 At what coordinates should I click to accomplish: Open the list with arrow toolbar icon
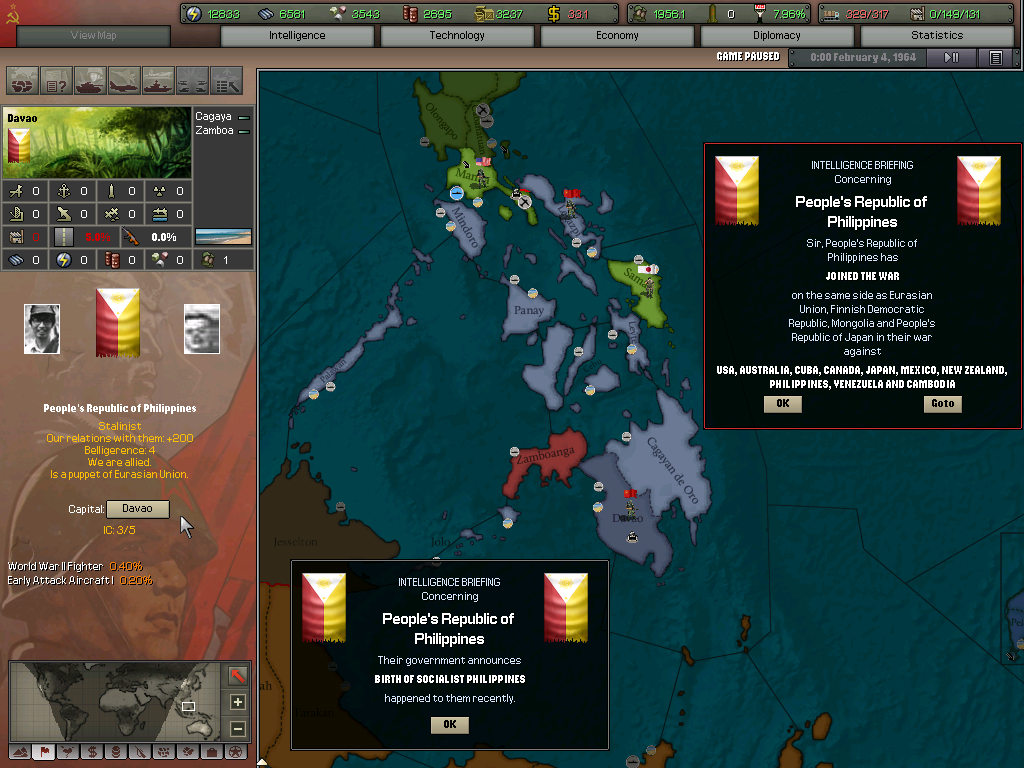pos(226,82)
